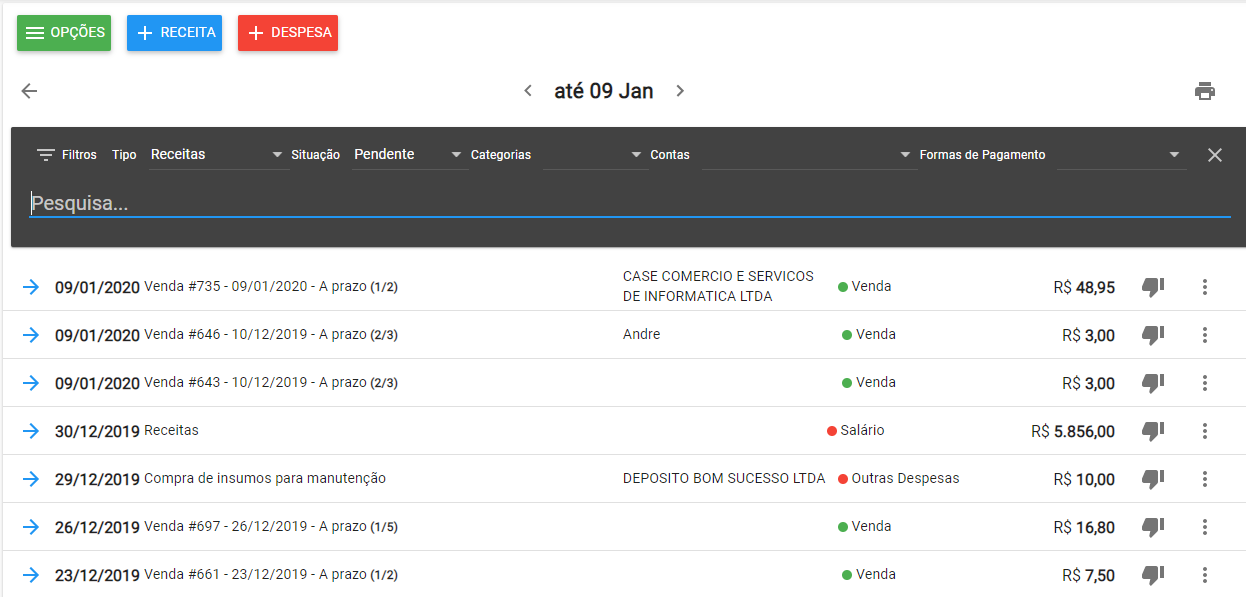Click the printer icon
This screenshot has height=597, width=1246.
point(1205,91)
